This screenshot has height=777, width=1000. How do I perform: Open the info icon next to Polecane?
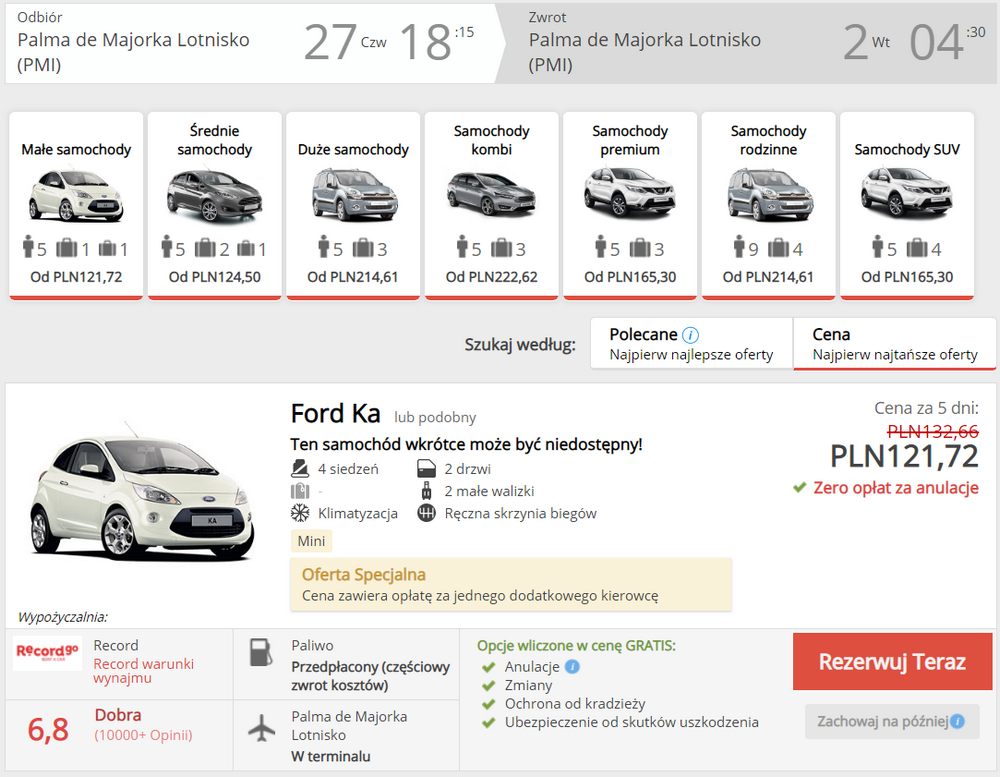(x=690, y=335)
